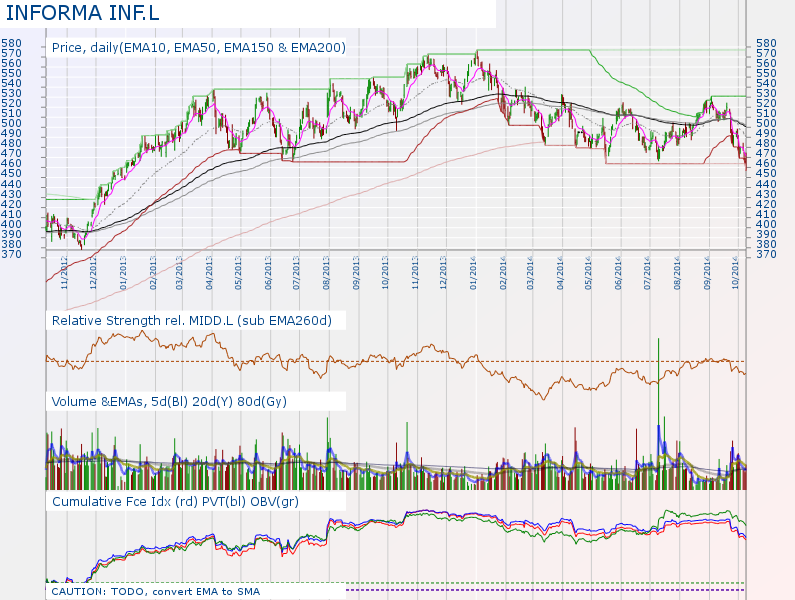This screenshot has height=600, width=795.
Task: Click the INFORMA INF.L chart title
Action: [x=82, y=13]
